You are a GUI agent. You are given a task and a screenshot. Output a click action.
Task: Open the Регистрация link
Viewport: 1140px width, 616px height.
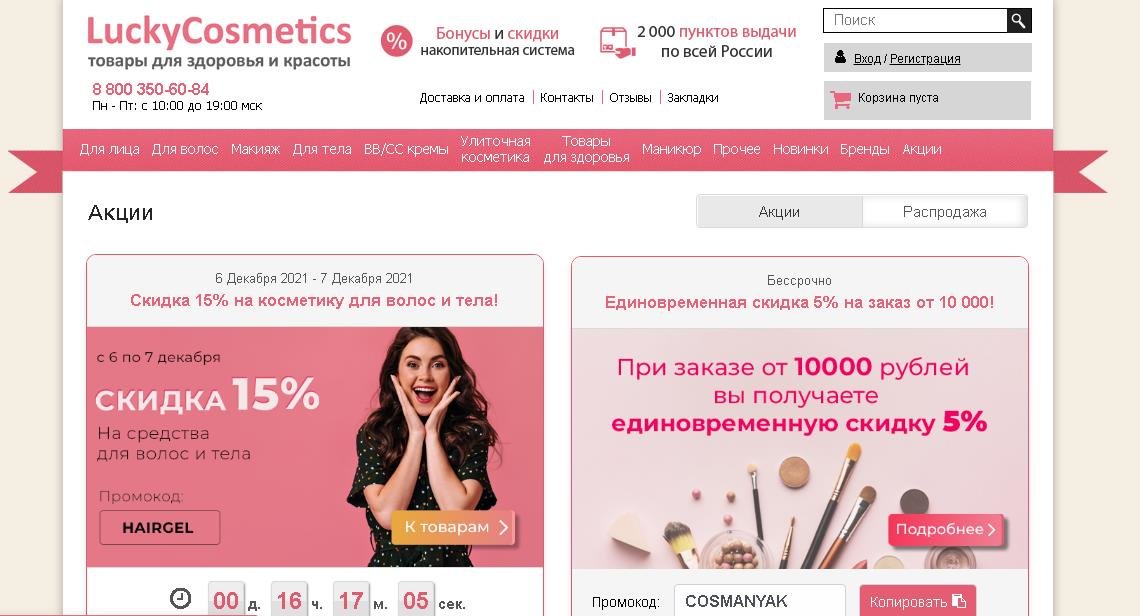coord(925,59)
